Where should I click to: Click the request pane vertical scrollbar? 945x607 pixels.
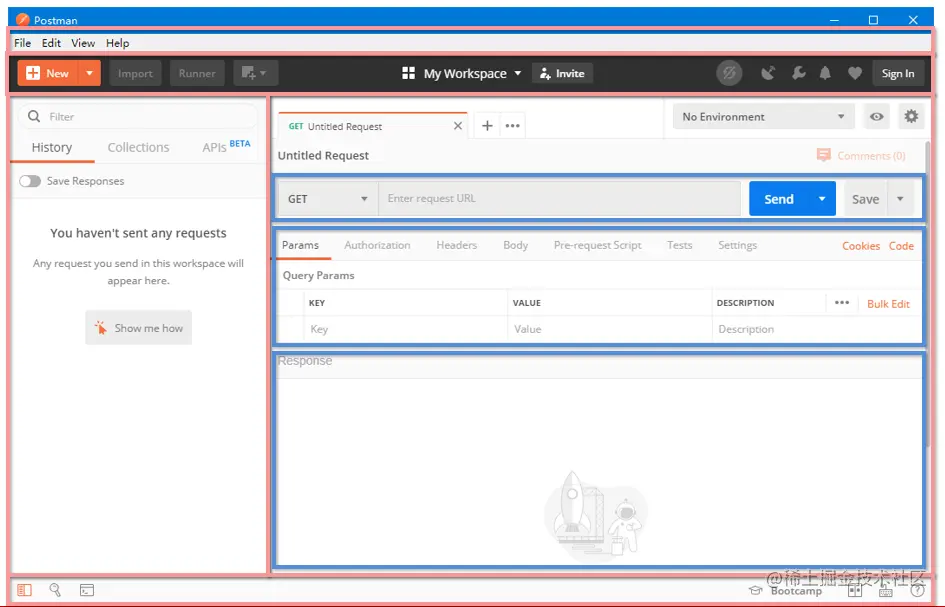tap(928, 293)
